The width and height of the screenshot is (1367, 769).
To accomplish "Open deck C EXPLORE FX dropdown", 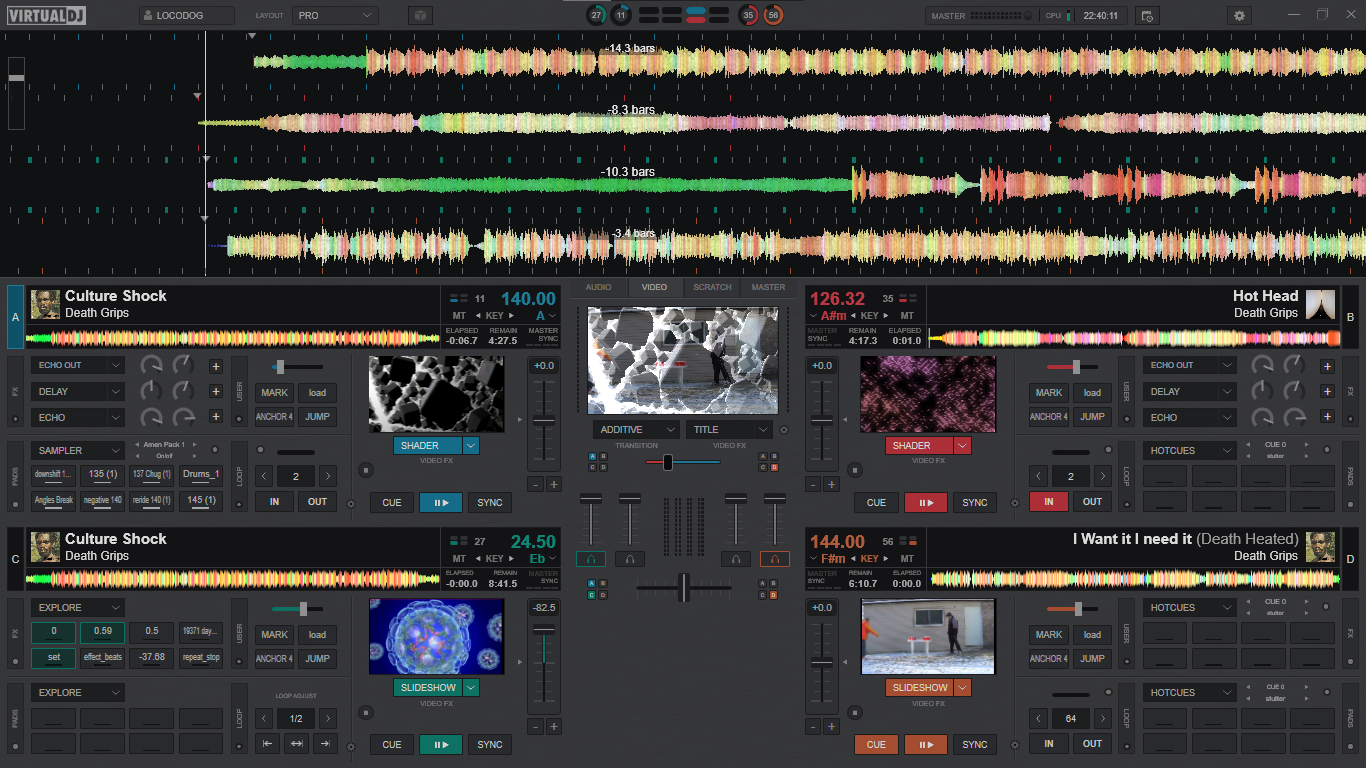I will tap(77, 608).
